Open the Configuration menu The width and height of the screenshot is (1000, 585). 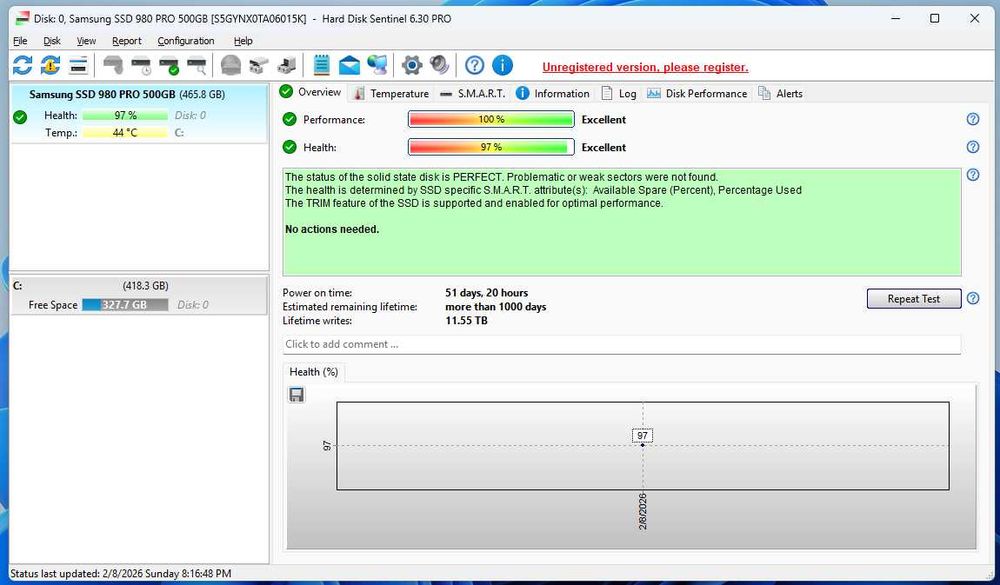pos(186,41)
